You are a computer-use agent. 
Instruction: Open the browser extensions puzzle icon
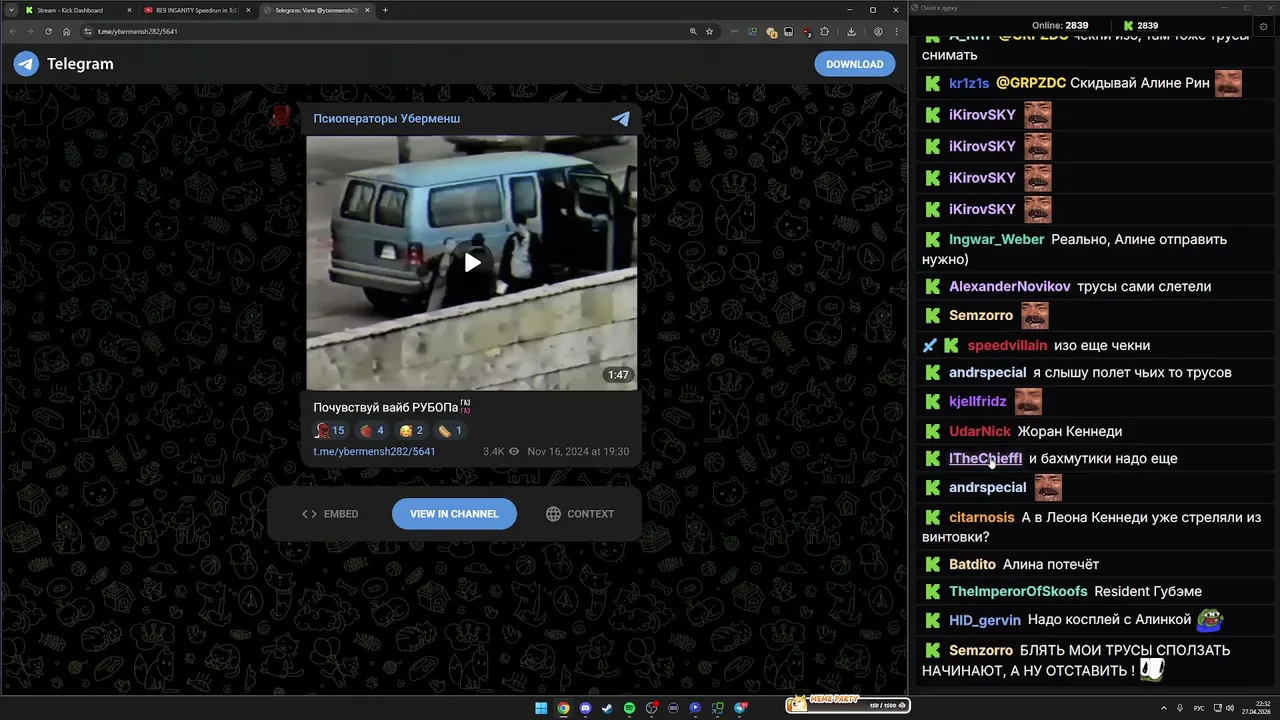pyautogui.click(x=824, y=31)
